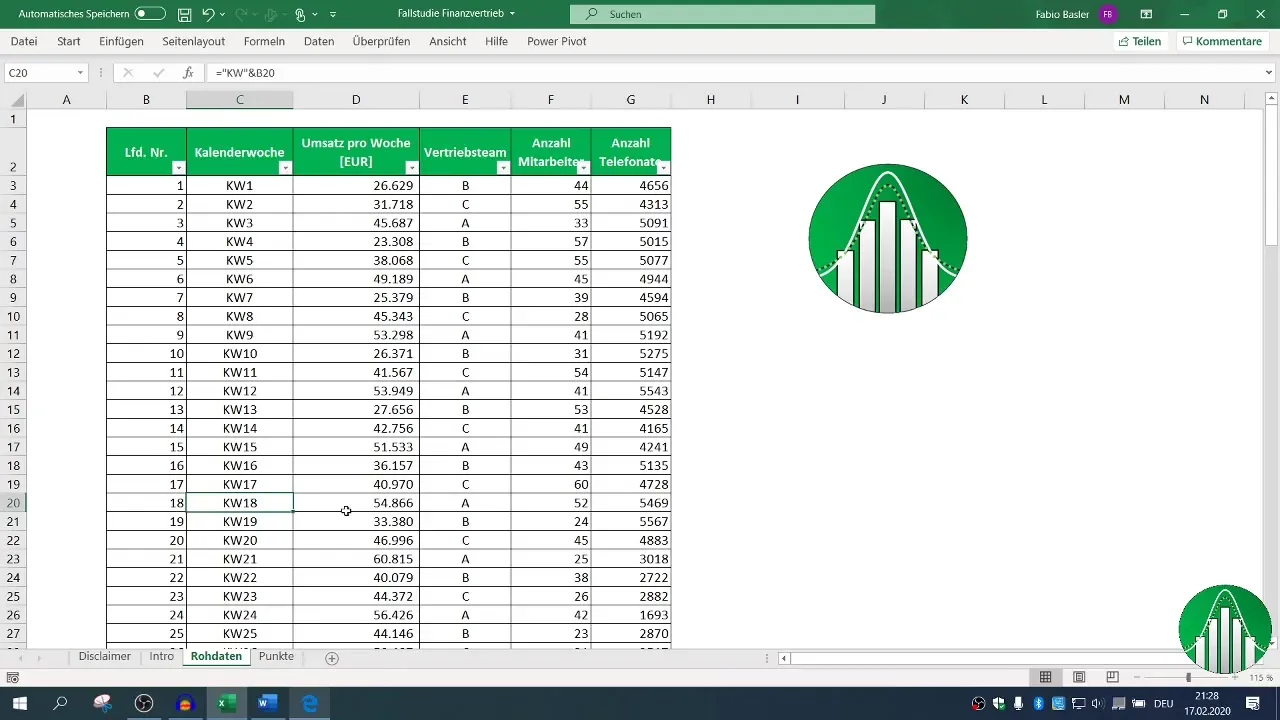Screen dimensions: 1280x720
Task: Open the Windows Start menu
Action: point(19,703)
